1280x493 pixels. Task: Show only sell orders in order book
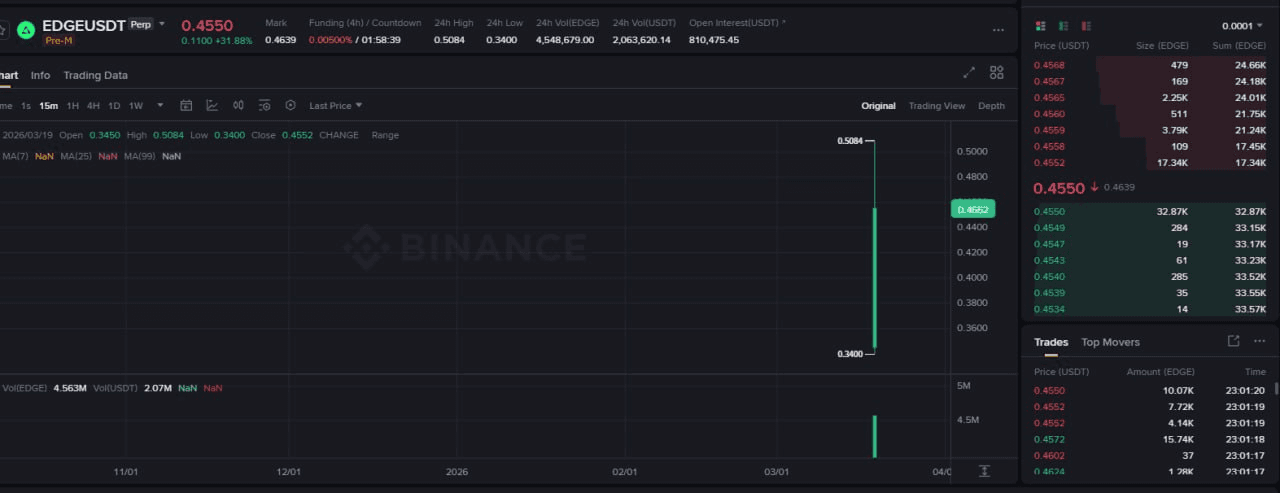pyautogui.click(x=1087, y=26)
